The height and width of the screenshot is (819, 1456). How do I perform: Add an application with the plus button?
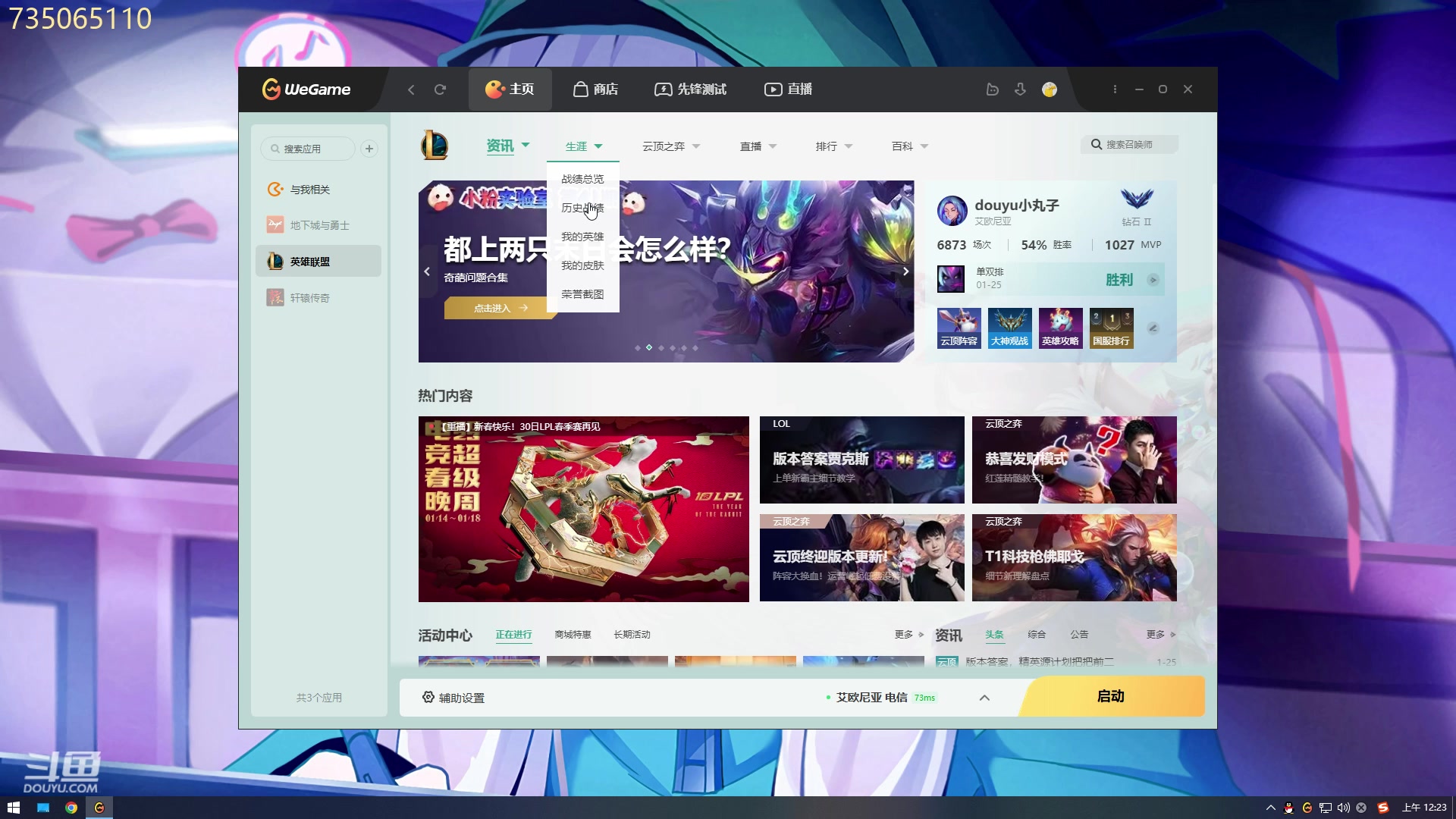(x=369, y=149)
